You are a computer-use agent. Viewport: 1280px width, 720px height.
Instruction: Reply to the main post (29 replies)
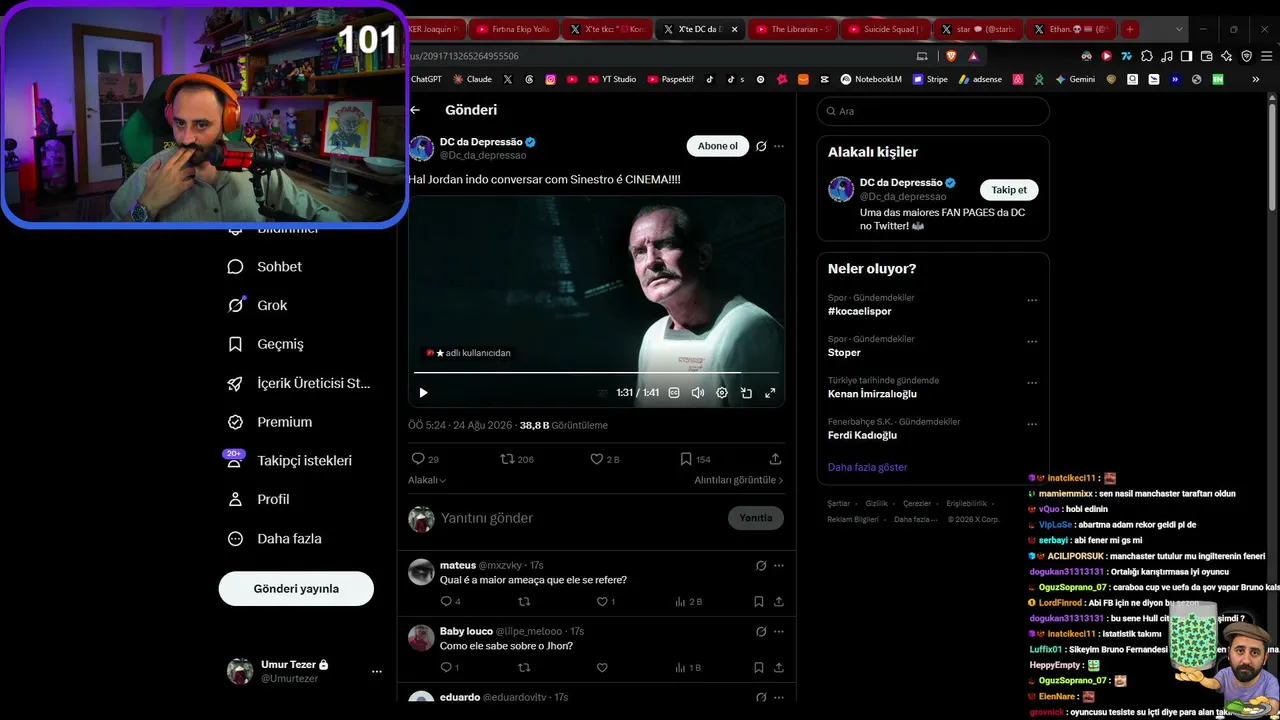pyautogui.click(x=425, y=459)
